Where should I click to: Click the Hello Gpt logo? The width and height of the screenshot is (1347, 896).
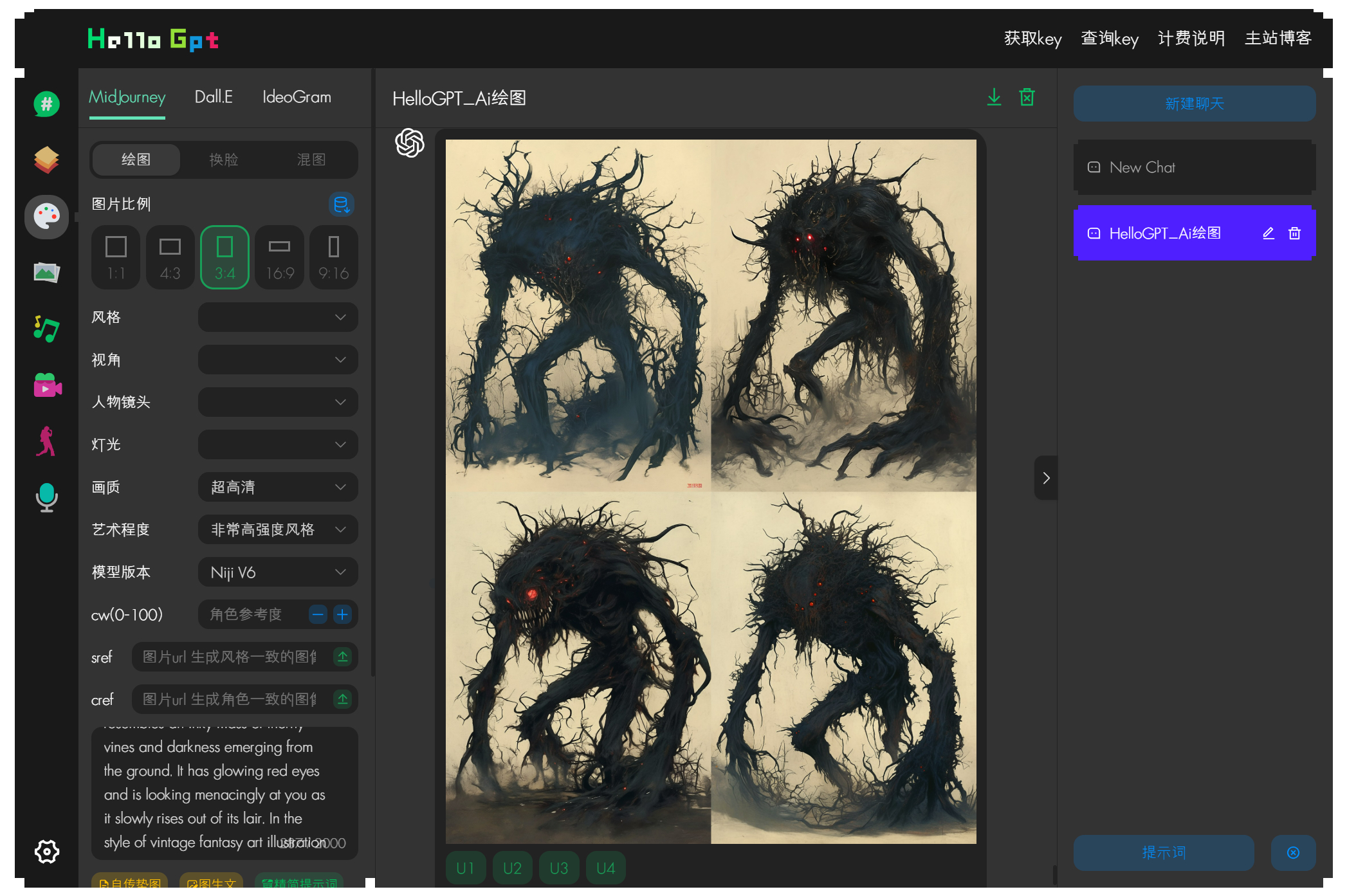point(153,39)
